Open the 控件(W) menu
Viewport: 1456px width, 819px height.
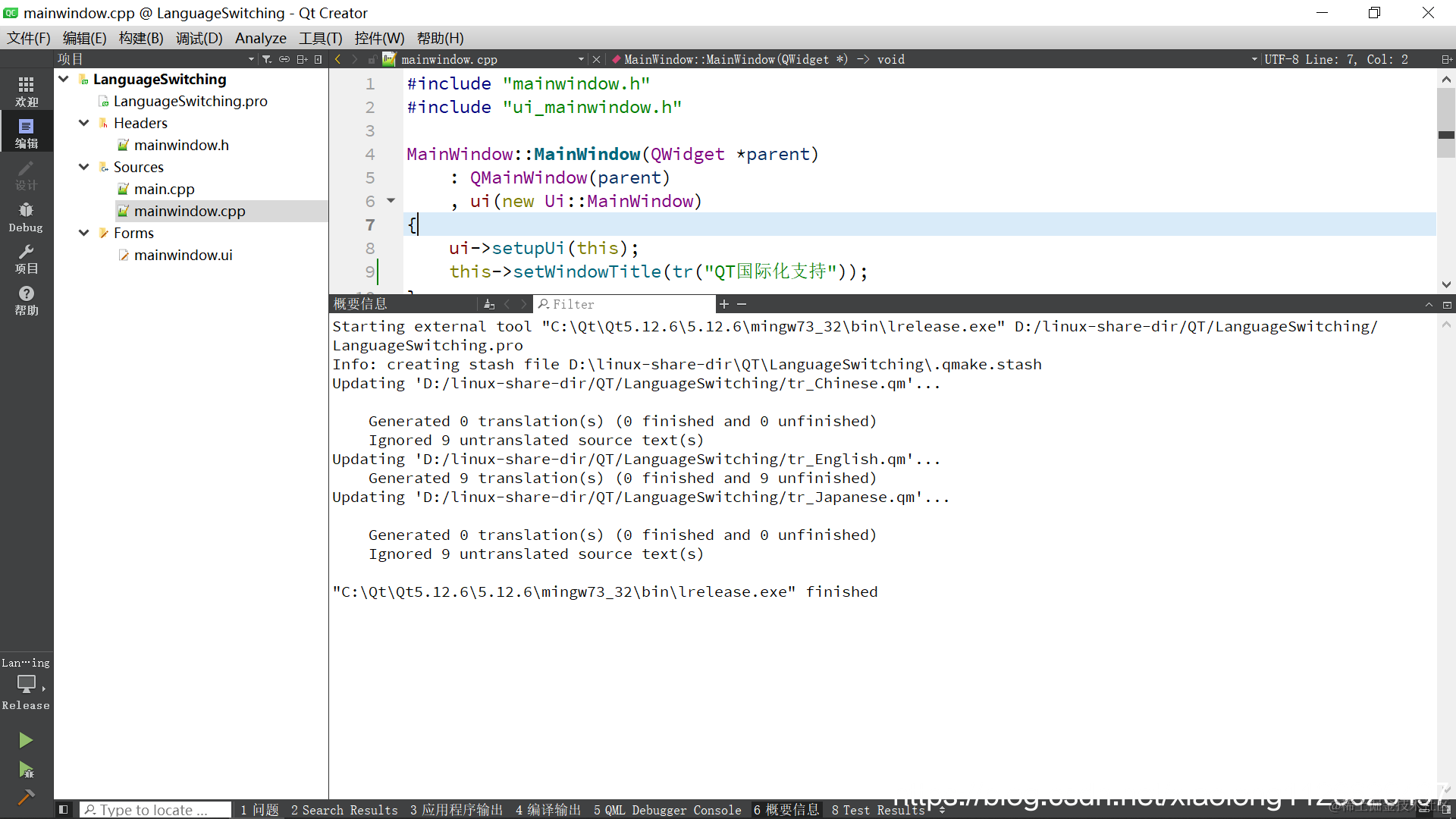click(x=379, y=38)
